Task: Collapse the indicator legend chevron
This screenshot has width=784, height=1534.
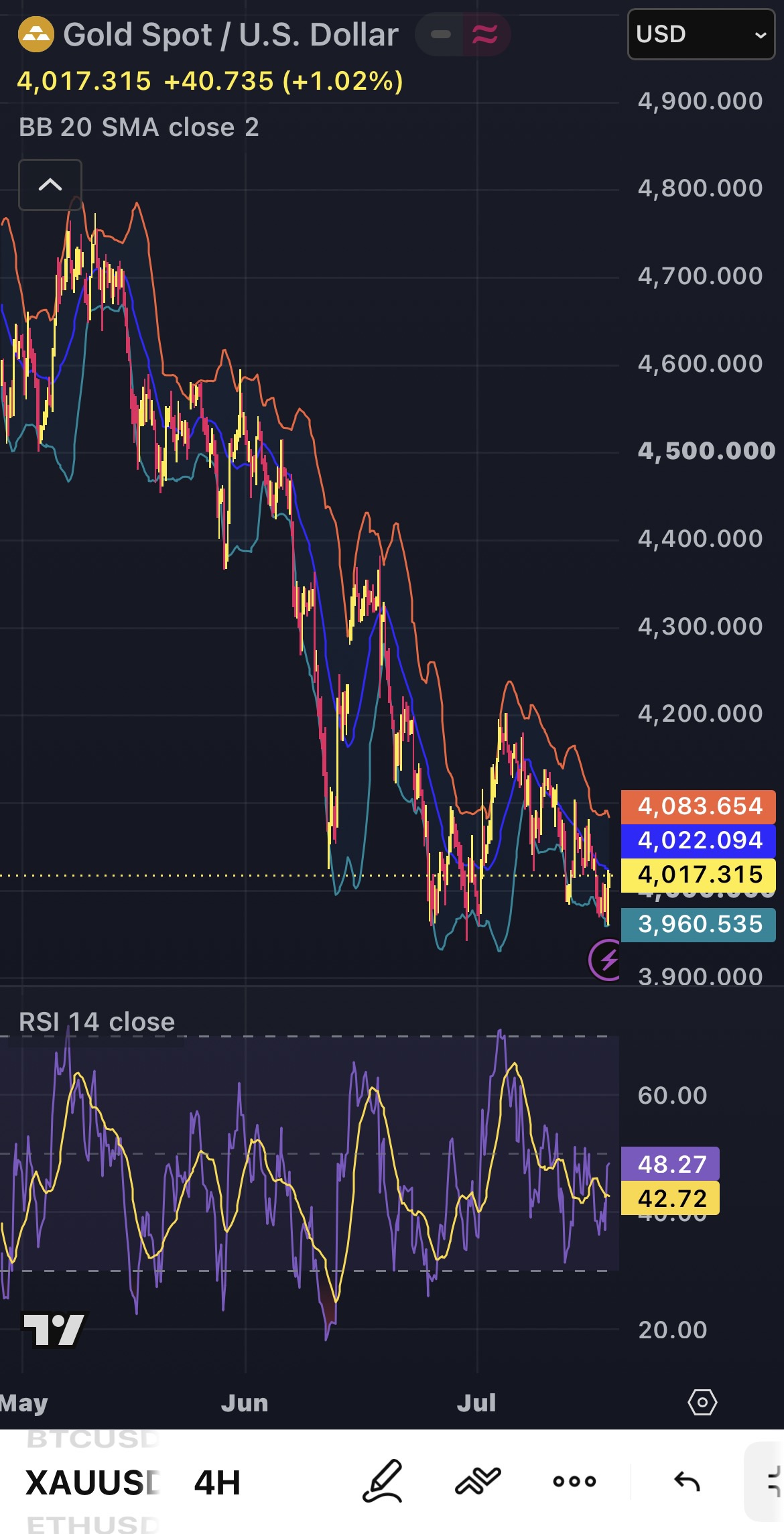Action: [x=50, y=185]
